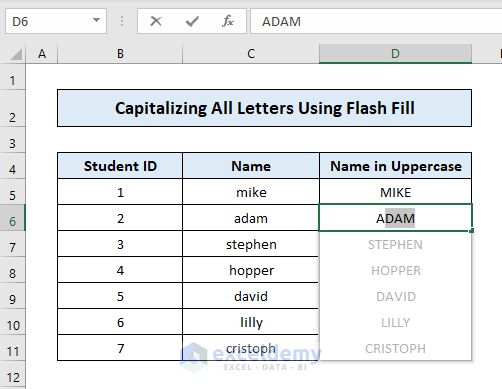This screenshot has height=389, width=502.
Task: Confirm the entry with the checkmark icon
Action: (192, 21)
